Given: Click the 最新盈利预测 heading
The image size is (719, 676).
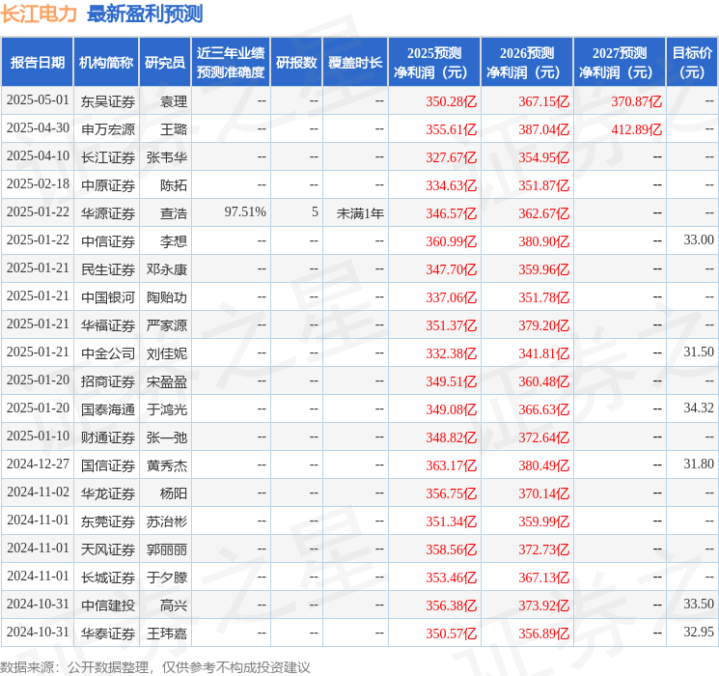Looking at the screenshot, I should (x=145, y=13).
